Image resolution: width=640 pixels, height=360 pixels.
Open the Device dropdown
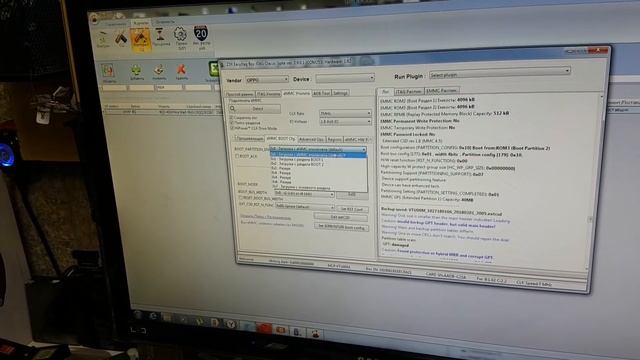[x=345, y=78]
